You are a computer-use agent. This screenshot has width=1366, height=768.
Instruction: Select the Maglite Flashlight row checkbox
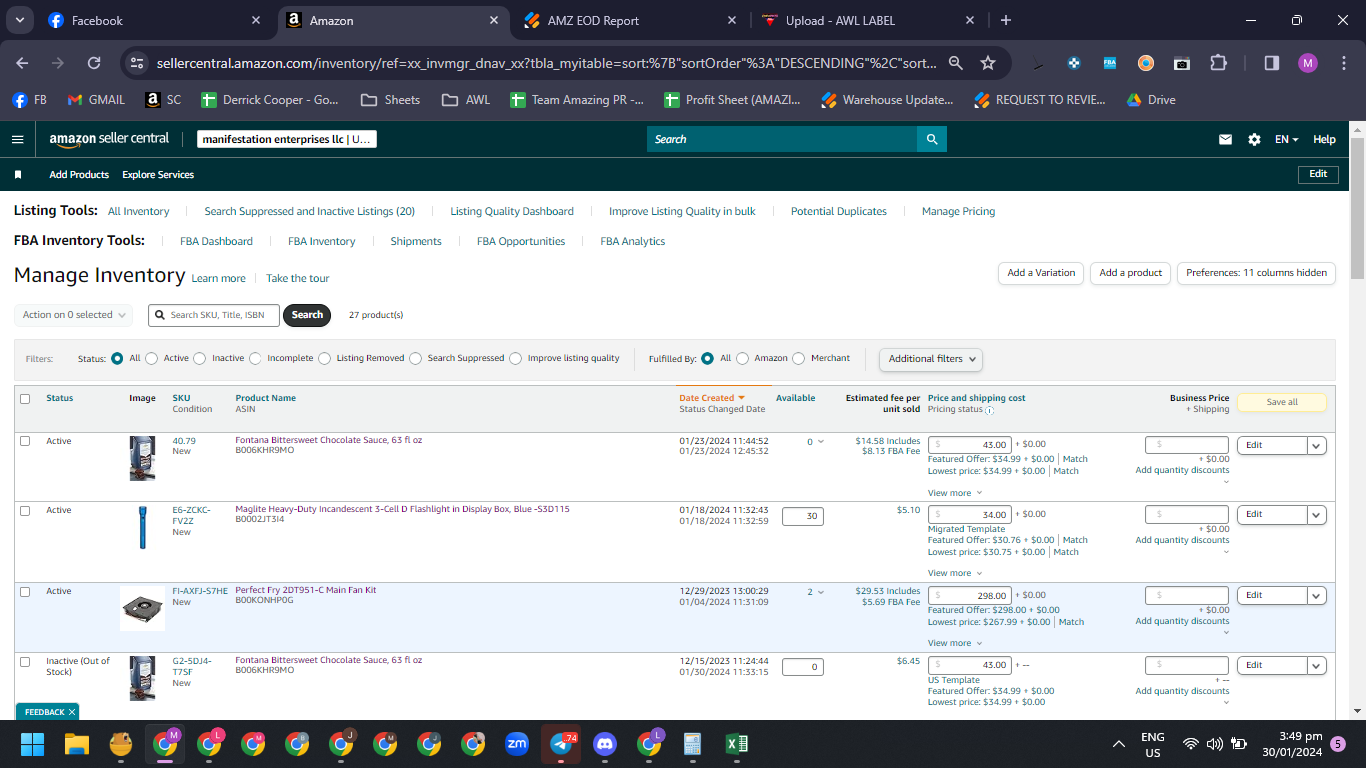point(25,511)
